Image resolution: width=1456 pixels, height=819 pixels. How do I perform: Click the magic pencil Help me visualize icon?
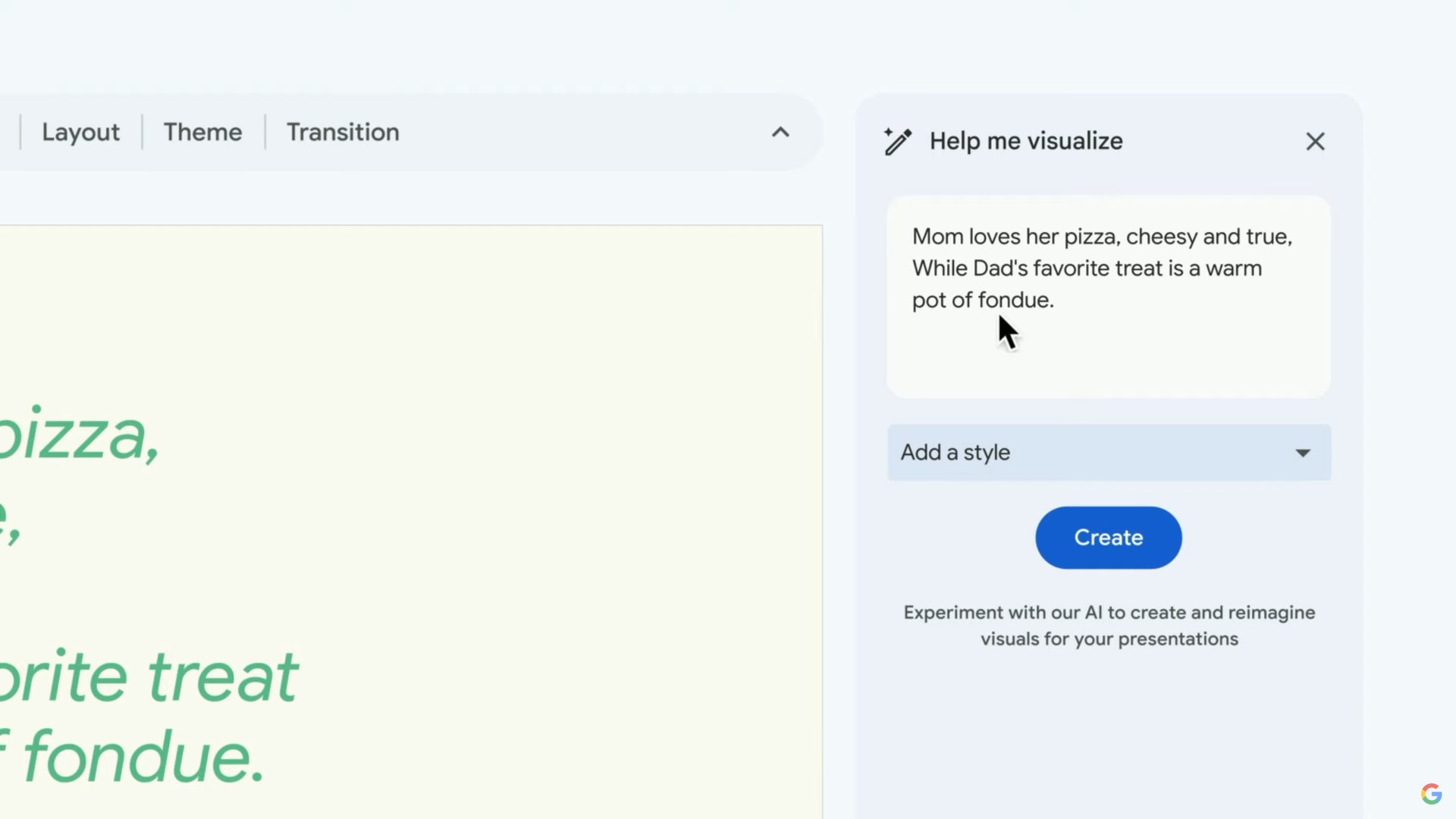click(898, 141)
